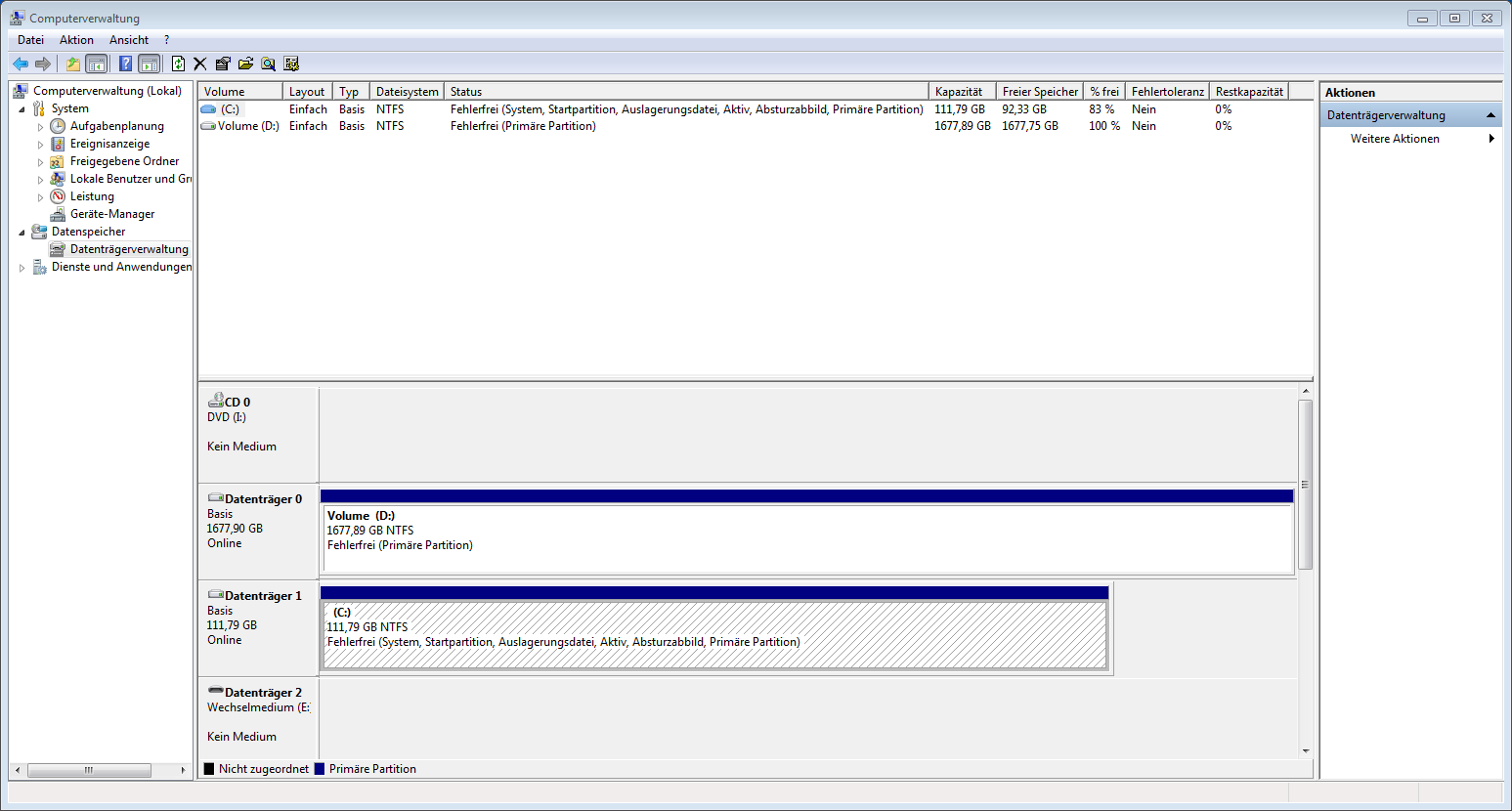Collapse the System tree node
Screen dimensions: 1512x811
tap(22, 109)
